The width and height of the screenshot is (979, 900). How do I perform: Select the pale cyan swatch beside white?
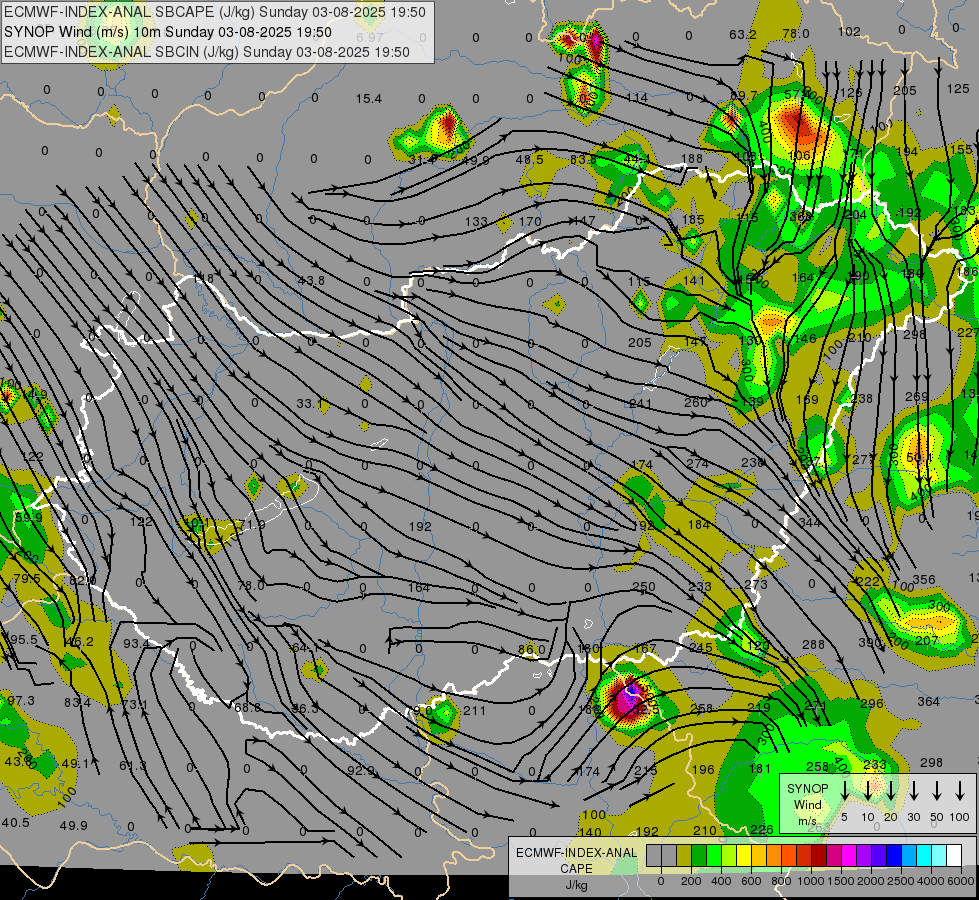tap(939, 856)
